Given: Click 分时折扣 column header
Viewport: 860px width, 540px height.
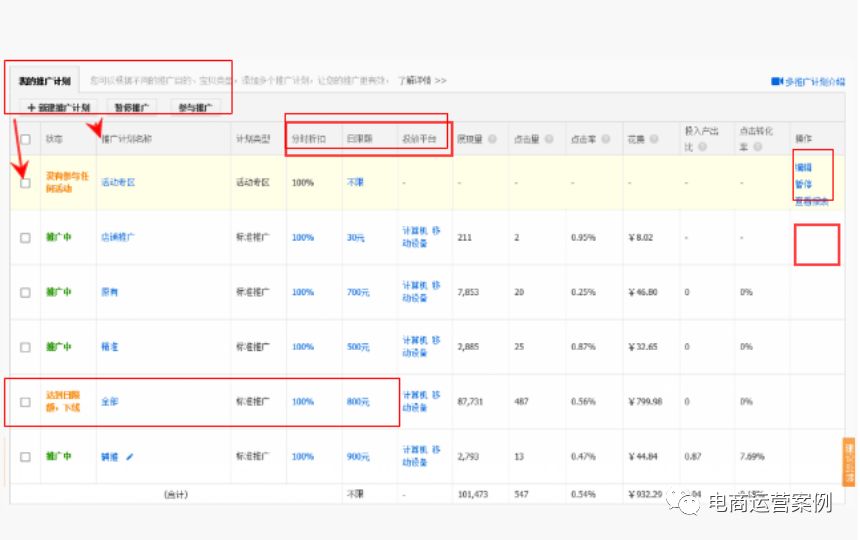Looking at the screenshot, I should [x=308, y=139].
